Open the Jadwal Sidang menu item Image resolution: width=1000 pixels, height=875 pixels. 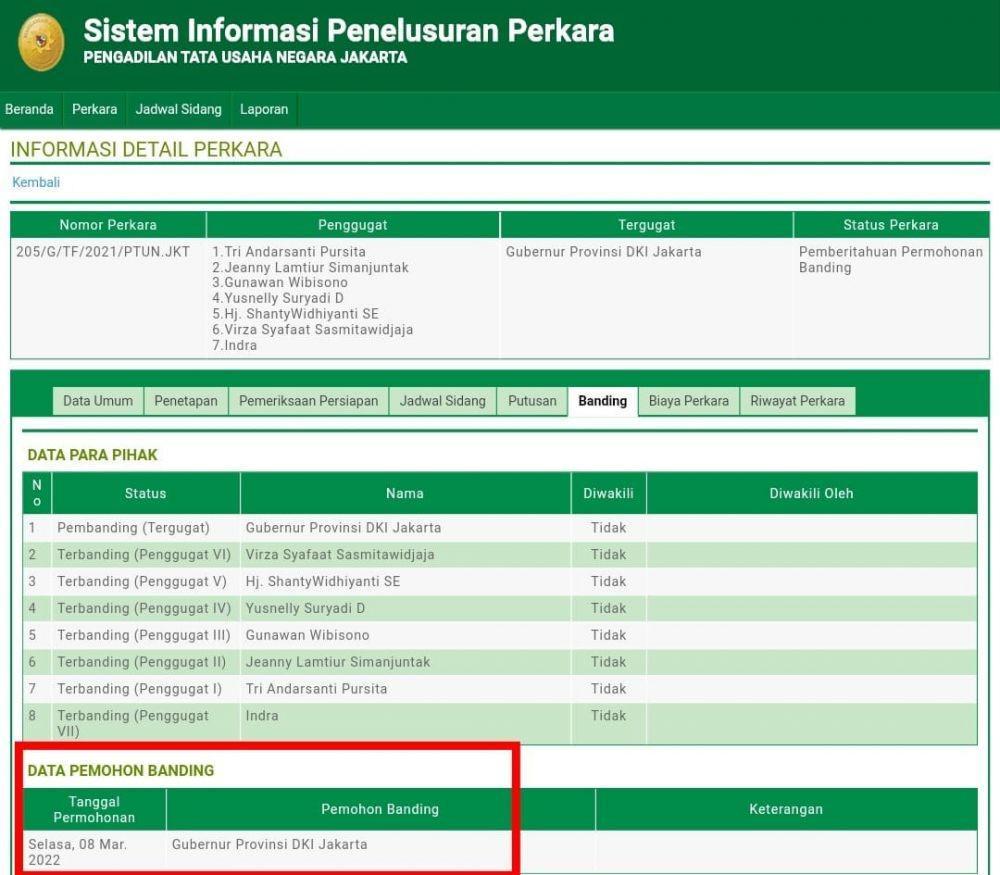coord(179,110)
